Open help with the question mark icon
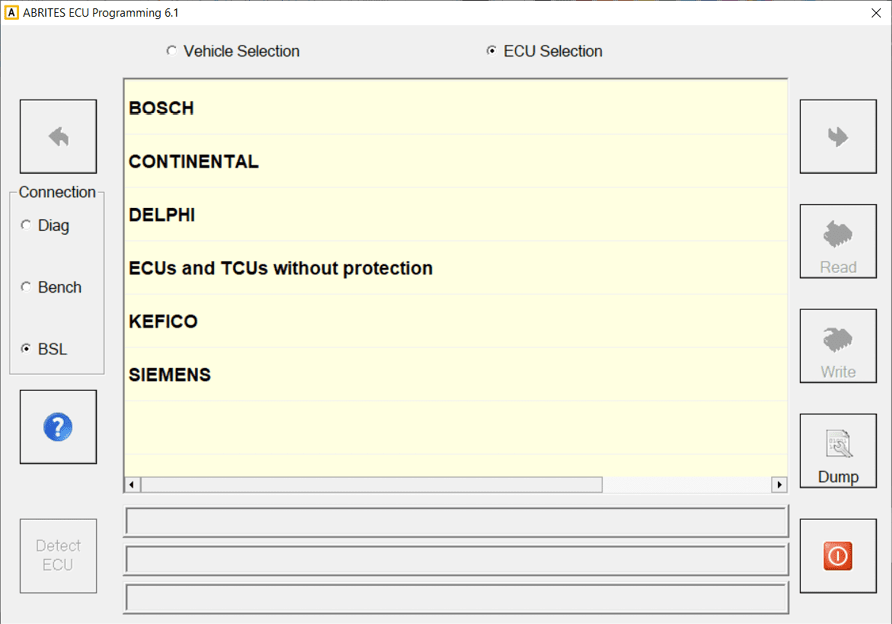The height and width of the screenshot is (624, 892). [58, 427]
